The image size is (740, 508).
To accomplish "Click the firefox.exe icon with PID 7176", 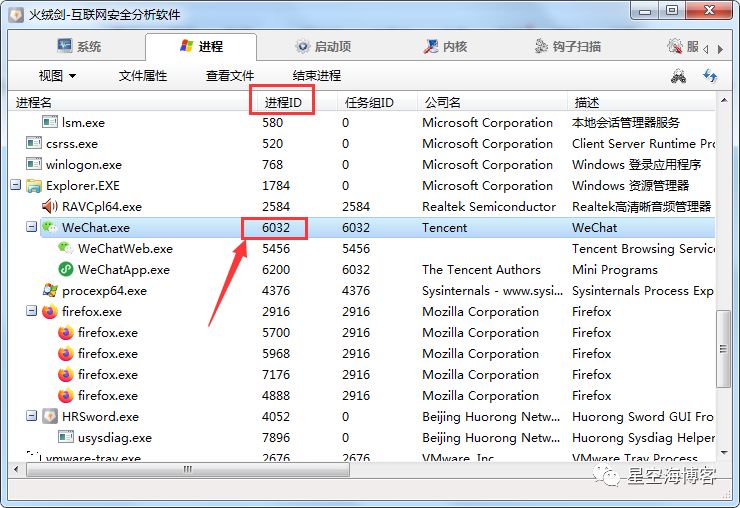I will [x=66, y=374].
